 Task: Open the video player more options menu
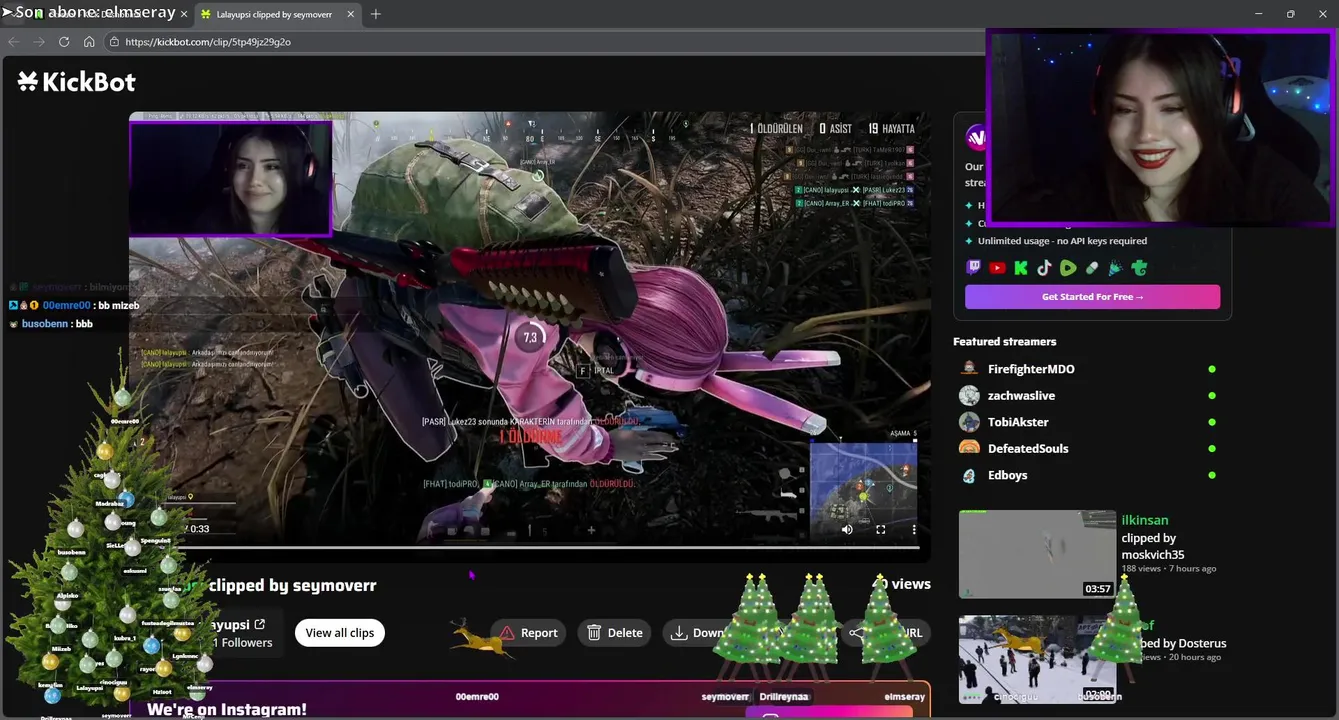914,530
